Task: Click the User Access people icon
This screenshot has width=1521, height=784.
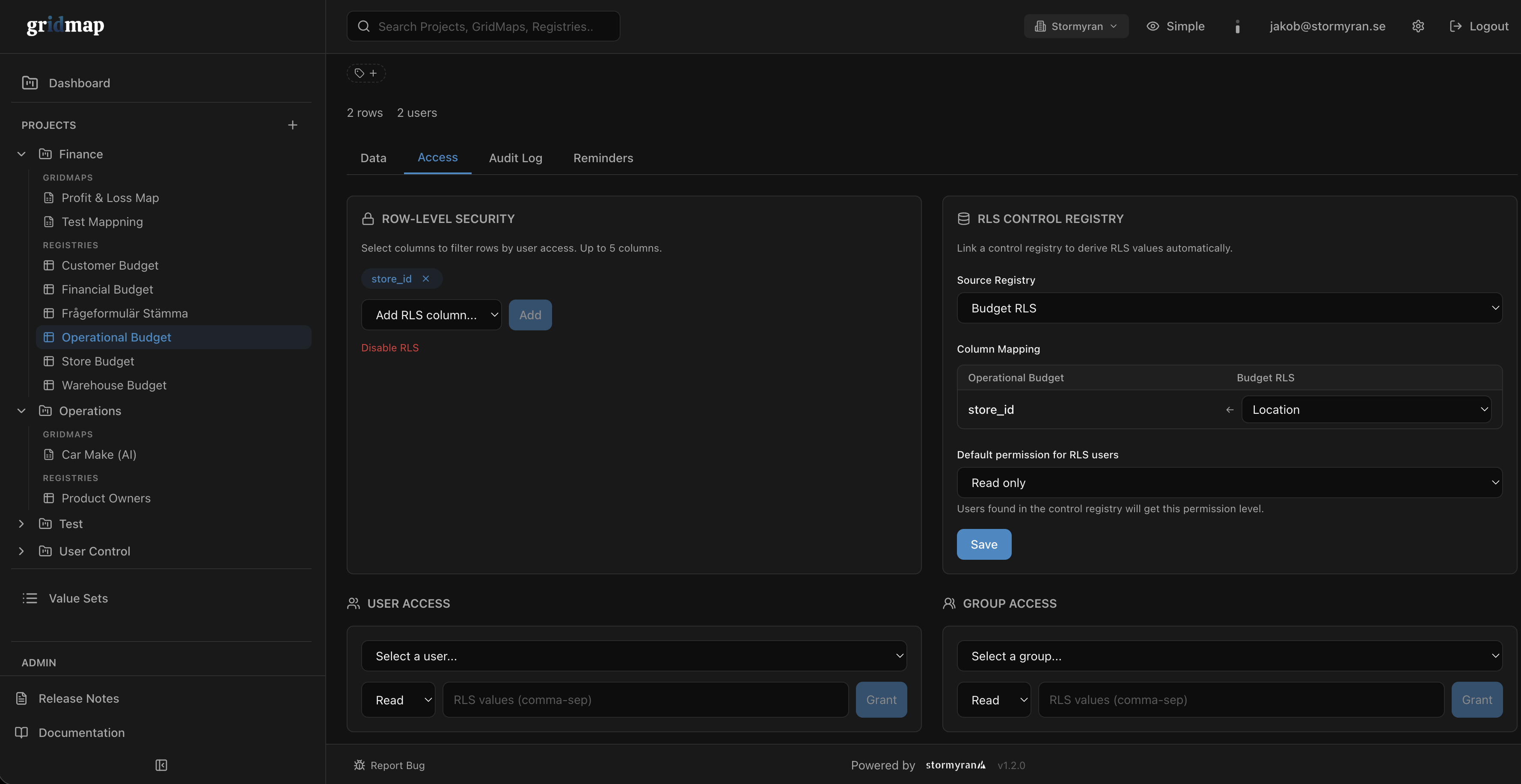Action: coord(354,603)
